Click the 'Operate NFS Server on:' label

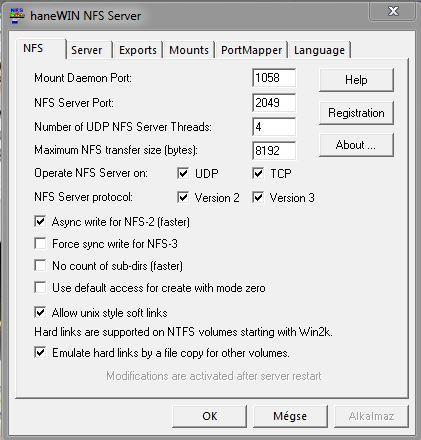91,173
